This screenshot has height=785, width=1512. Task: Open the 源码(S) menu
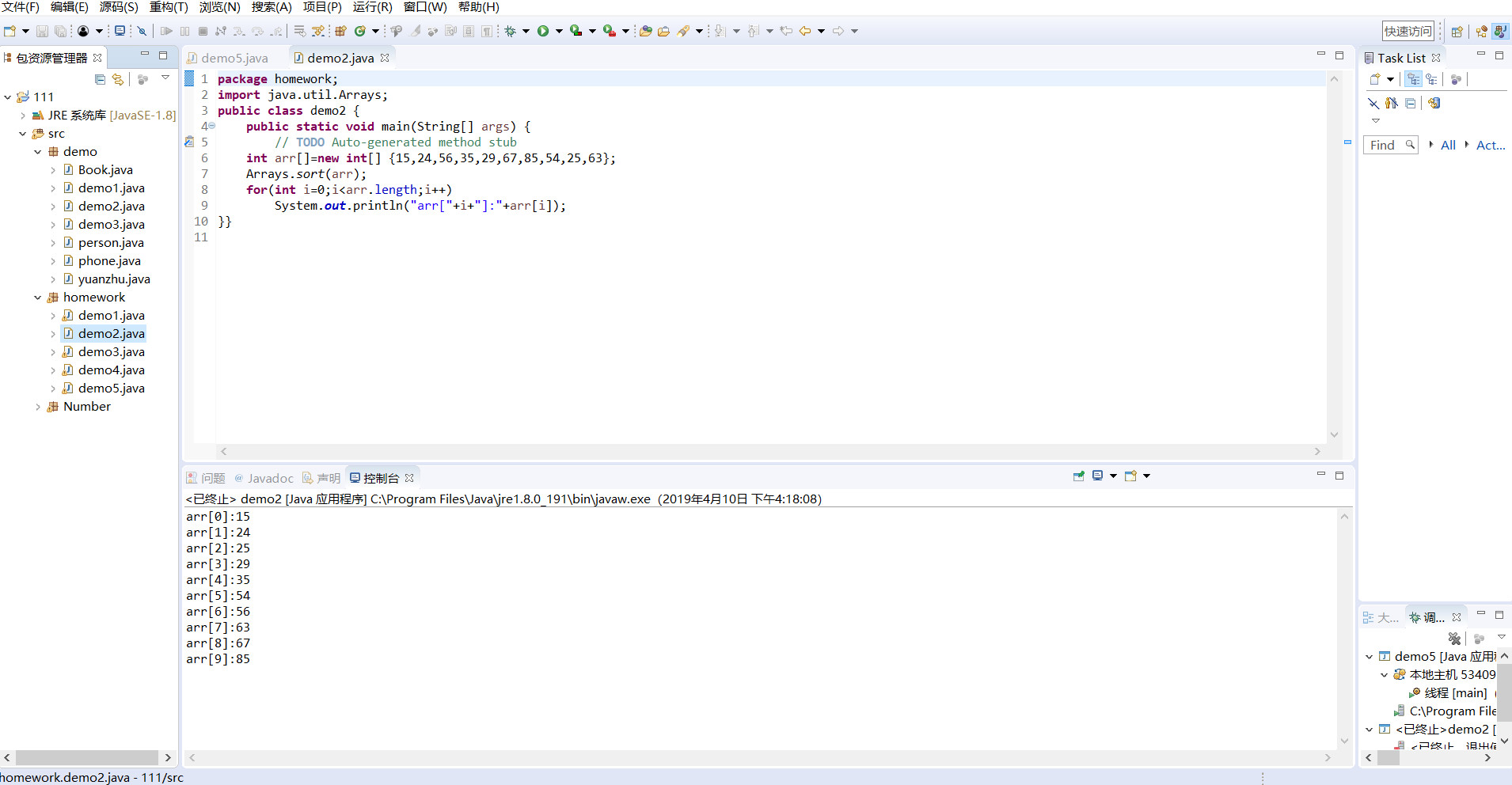point(119,7)
